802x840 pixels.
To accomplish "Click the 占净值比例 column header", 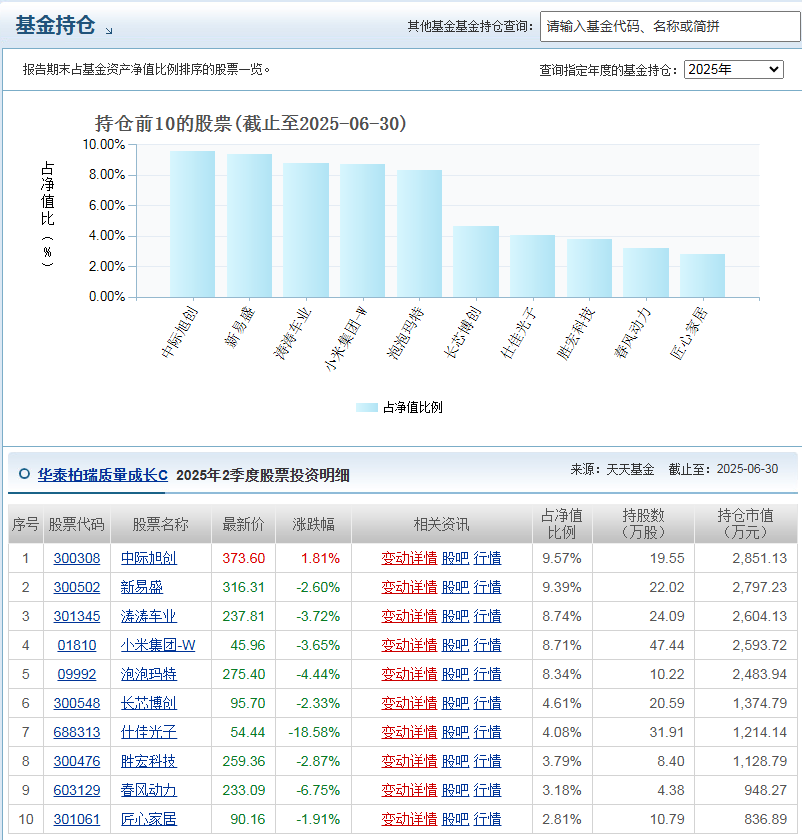I will pos(561,523).
